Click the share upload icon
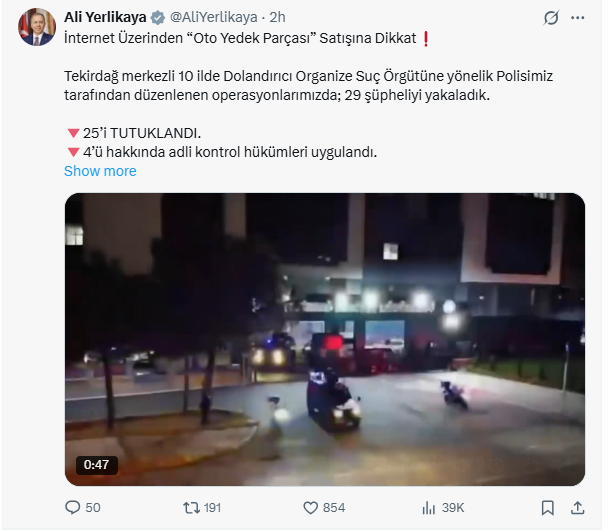 pyautogui.click(x=578, y=508)
